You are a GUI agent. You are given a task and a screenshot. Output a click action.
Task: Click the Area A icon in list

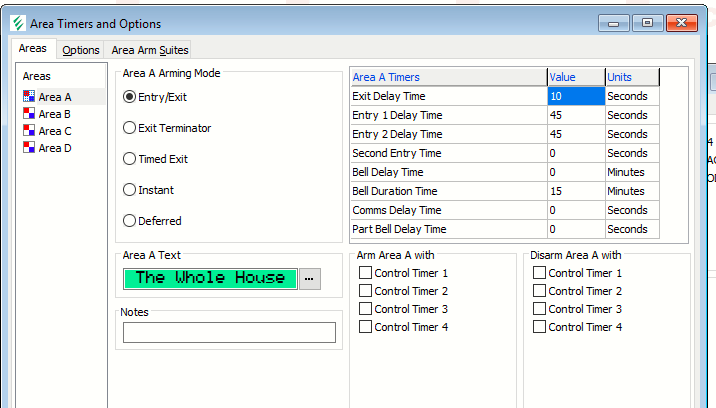tap(28, 97)
